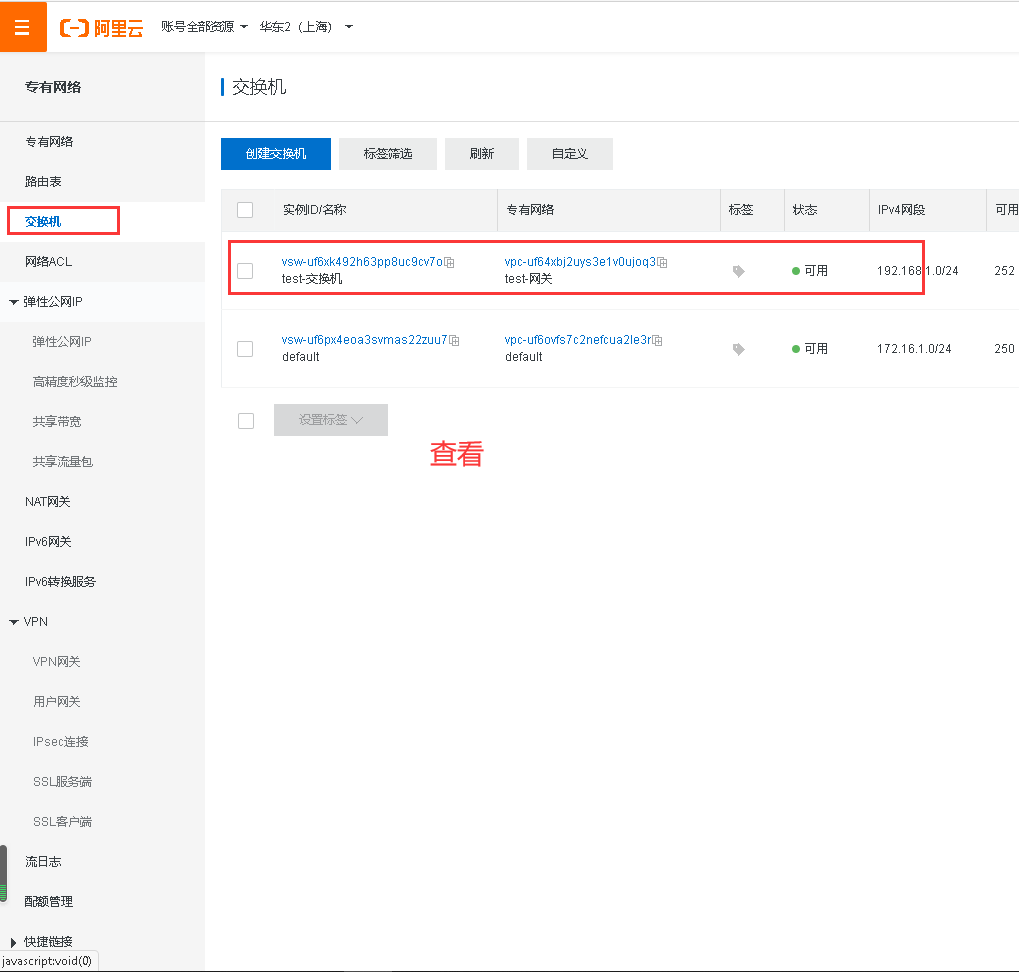
Task: Open SSL客户端 in the sidebar
Action: pyautogui.click(x=62, y=821)
